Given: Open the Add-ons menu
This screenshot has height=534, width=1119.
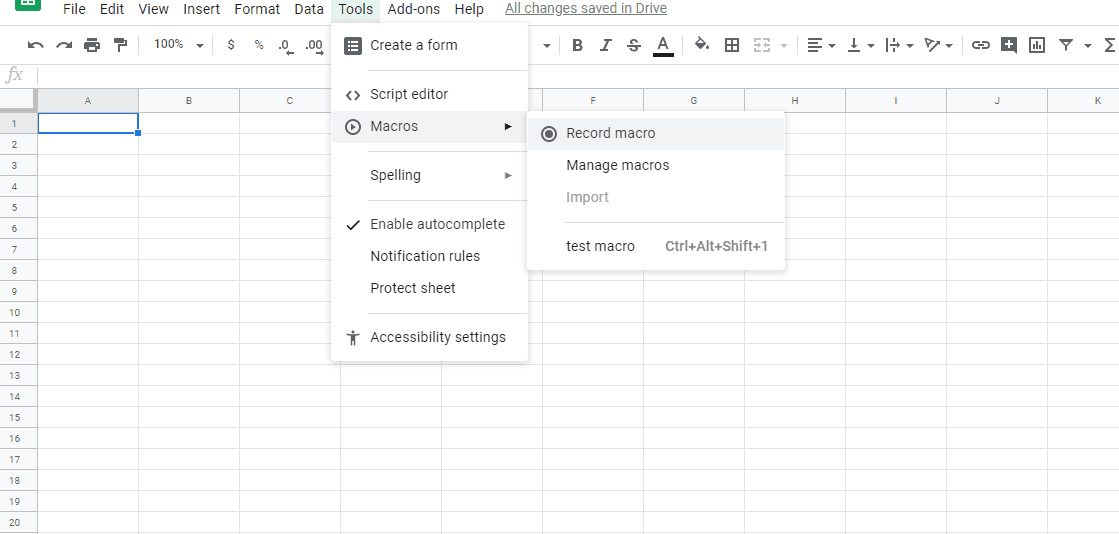Looking at the screenshot, I should click(x=414, y=9).
